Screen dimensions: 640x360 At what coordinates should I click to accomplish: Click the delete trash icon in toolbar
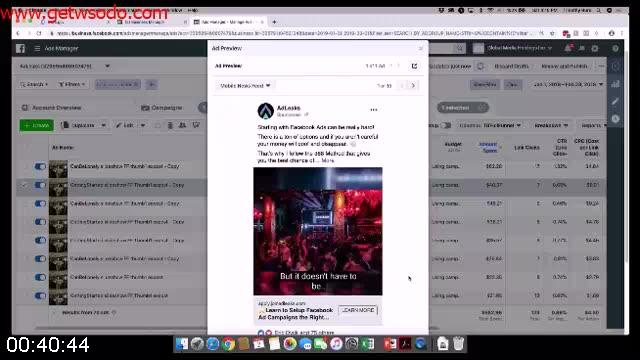pos(170,125)
